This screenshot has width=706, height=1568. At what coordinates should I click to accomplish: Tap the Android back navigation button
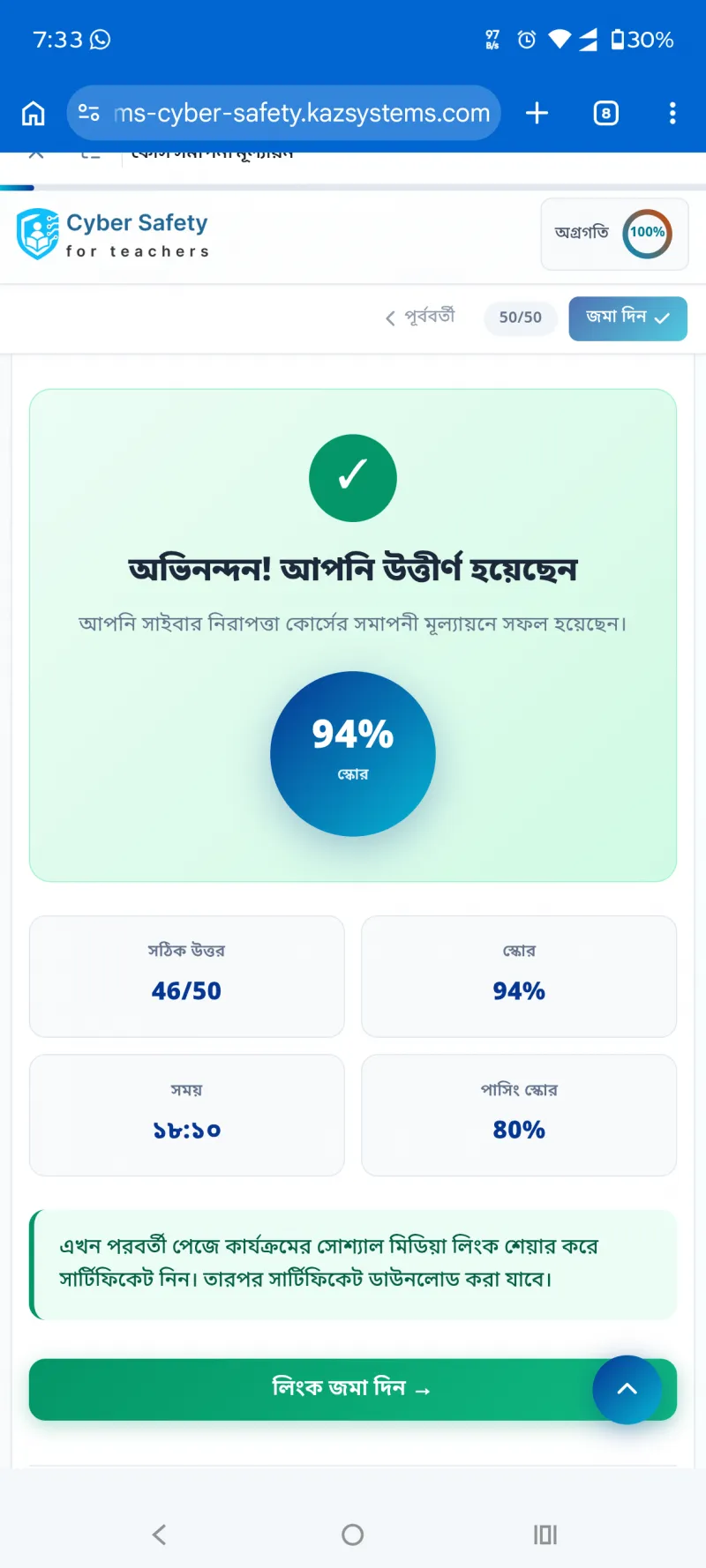click(x=160, y=1534)
